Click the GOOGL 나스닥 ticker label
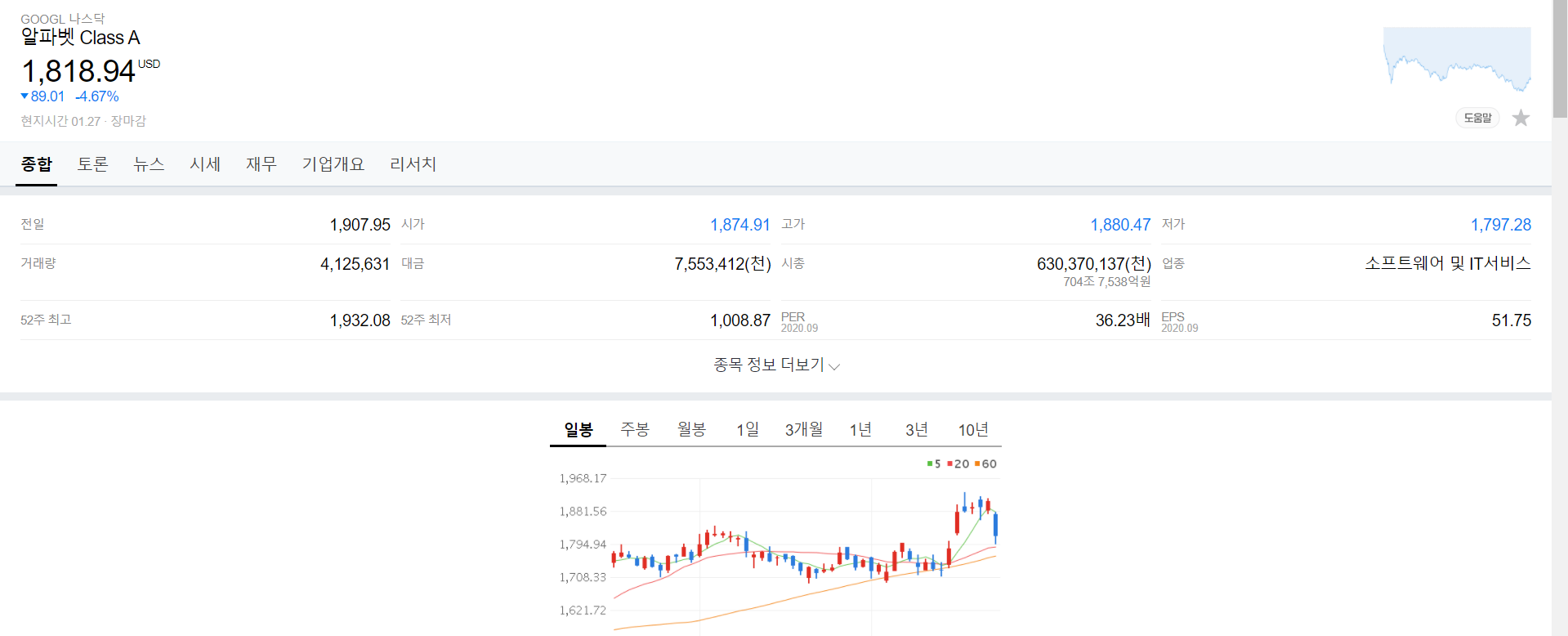 [x=62, y=19]
